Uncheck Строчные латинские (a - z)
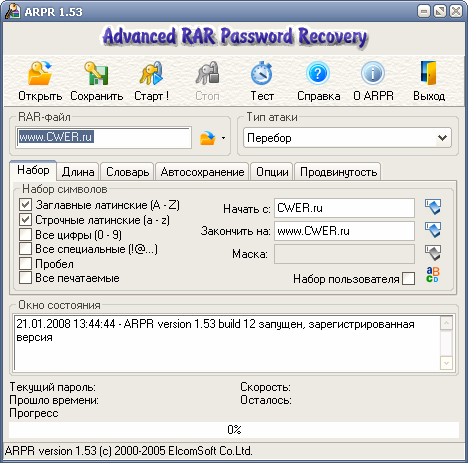 (25, 220)
